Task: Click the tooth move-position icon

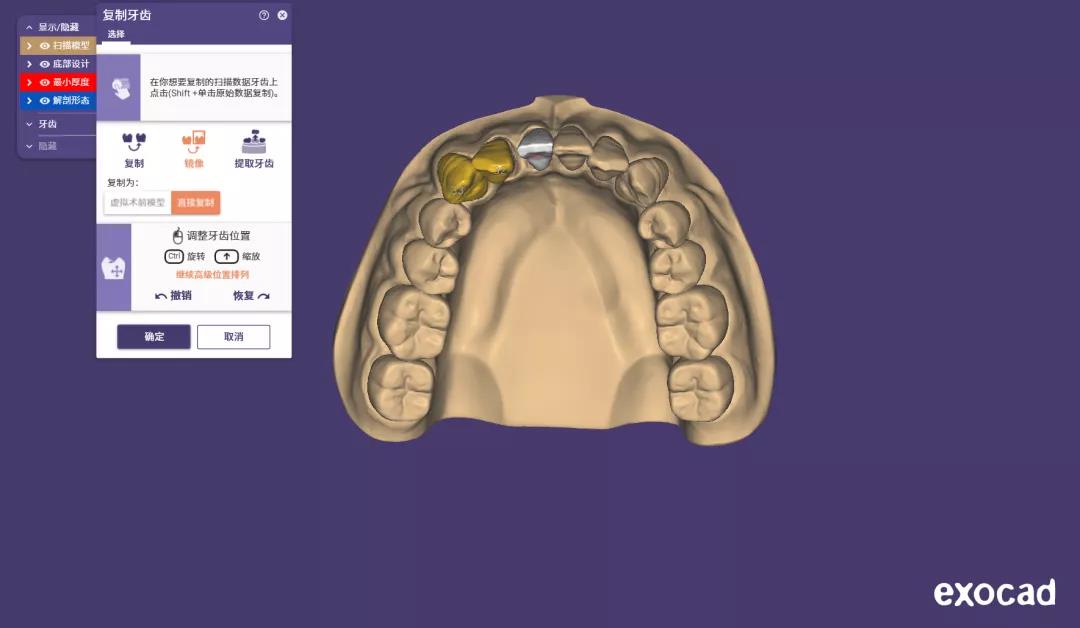Action: [114, 268]
